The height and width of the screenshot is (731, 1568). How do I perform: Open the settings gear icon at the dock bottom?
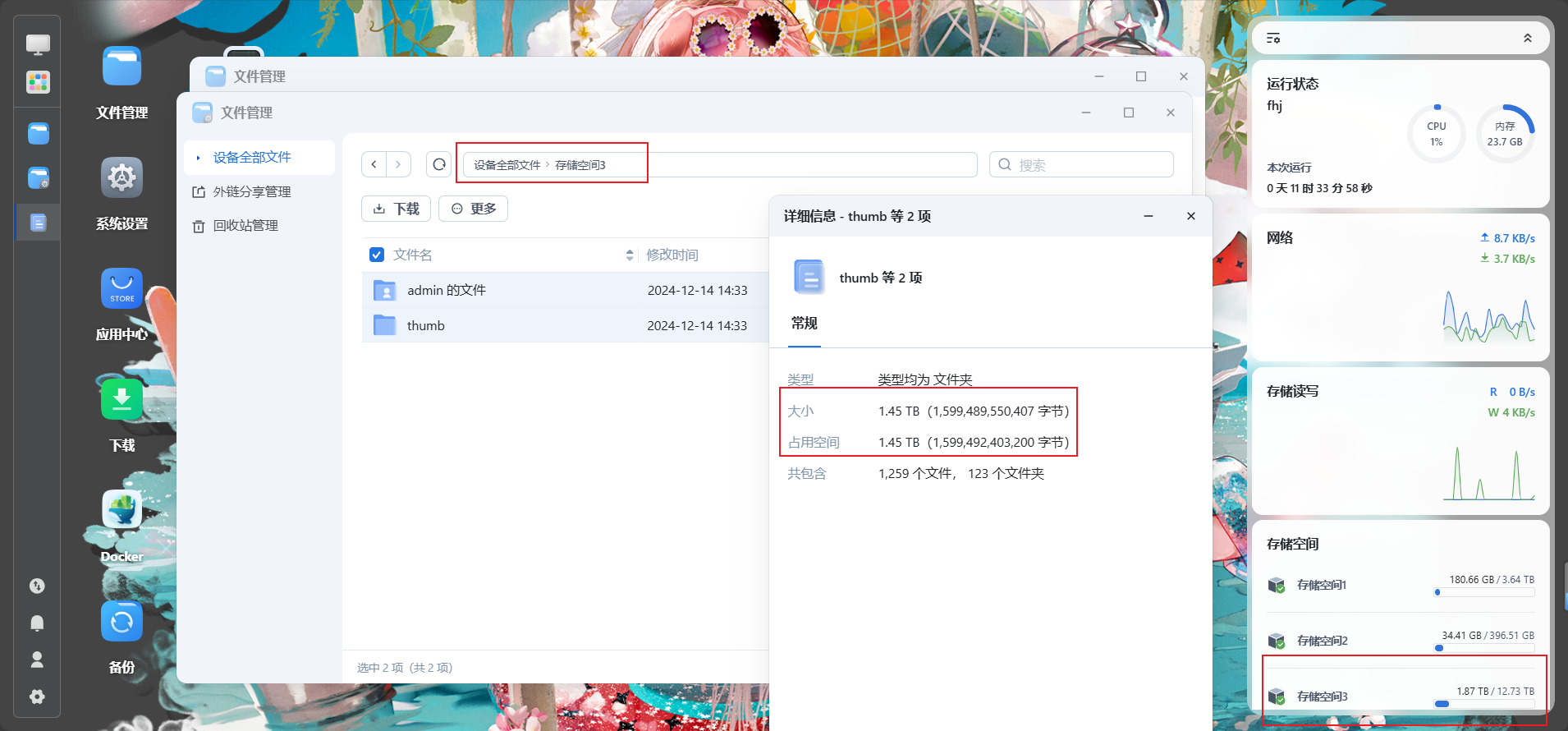tap(37, 697)
